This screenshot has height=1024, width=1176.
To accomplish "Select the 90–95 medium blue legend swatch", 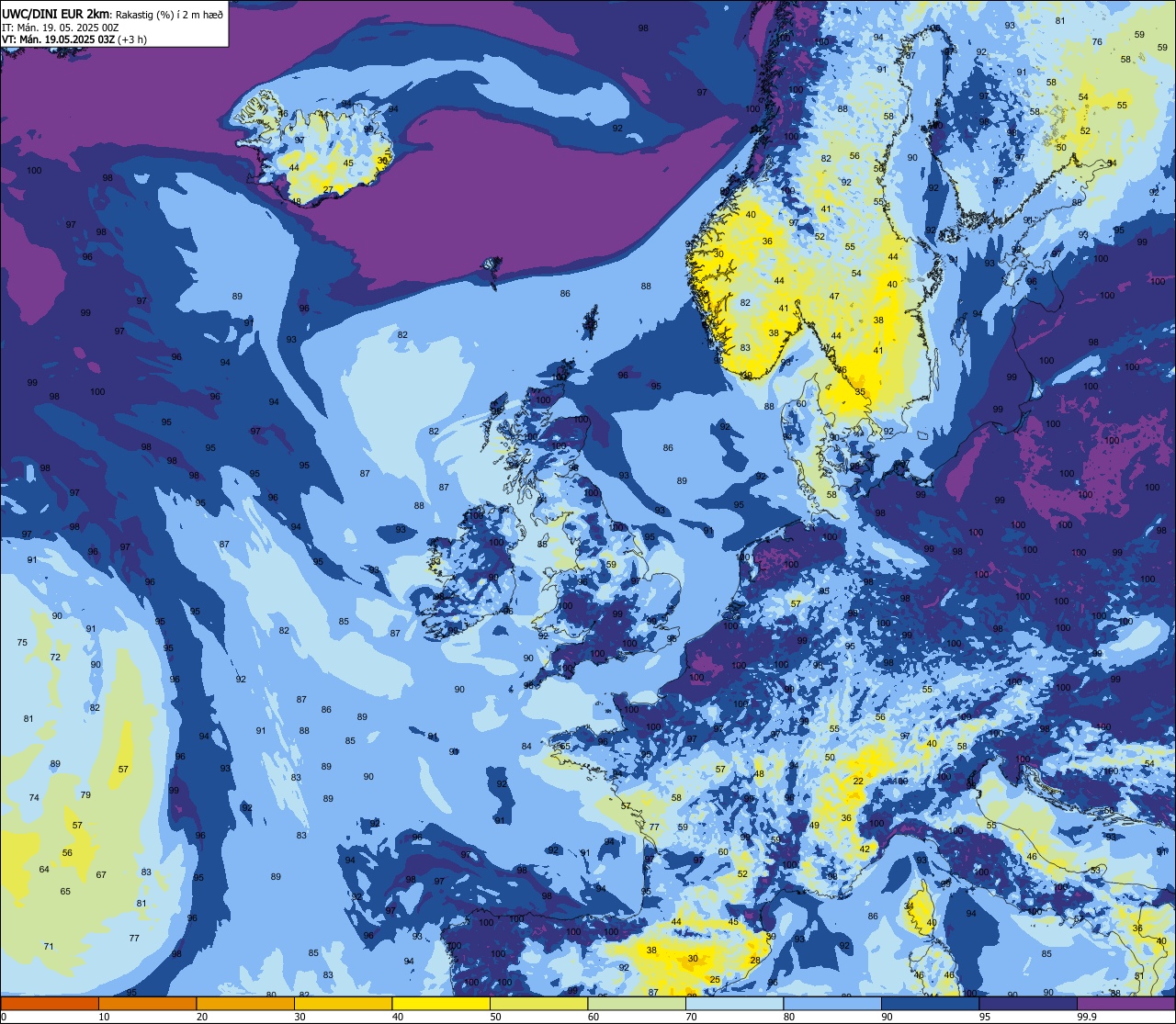I will (x=930, y=1003).
